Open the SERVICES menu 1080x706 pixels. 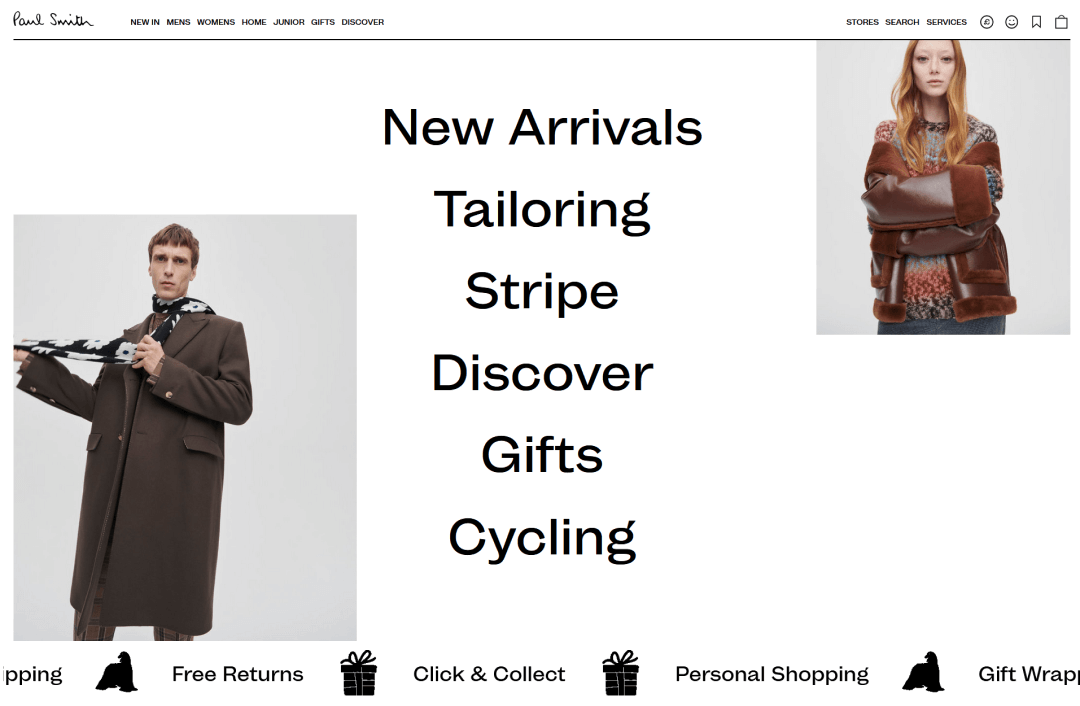pos(946,22)
